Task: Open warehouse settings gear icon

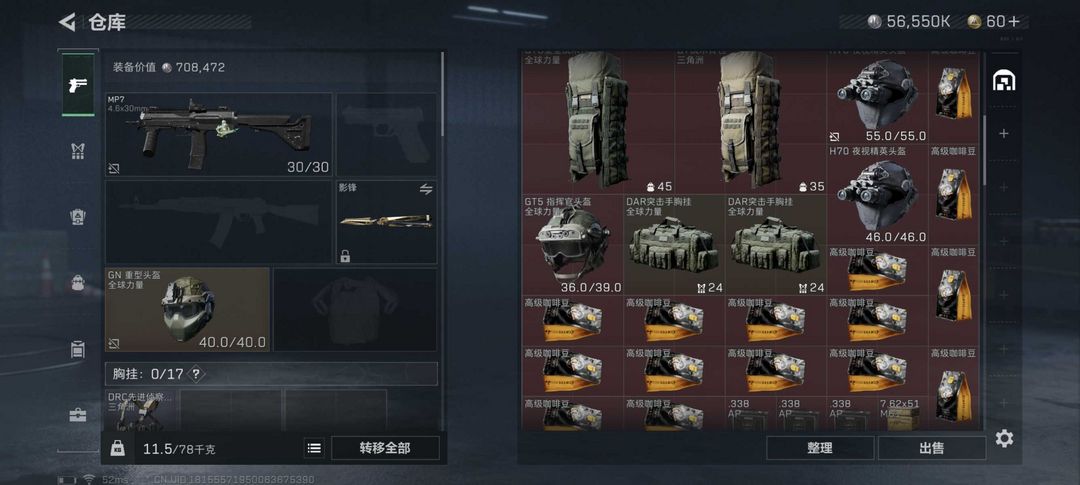Action: click(x=1004, y=438)
